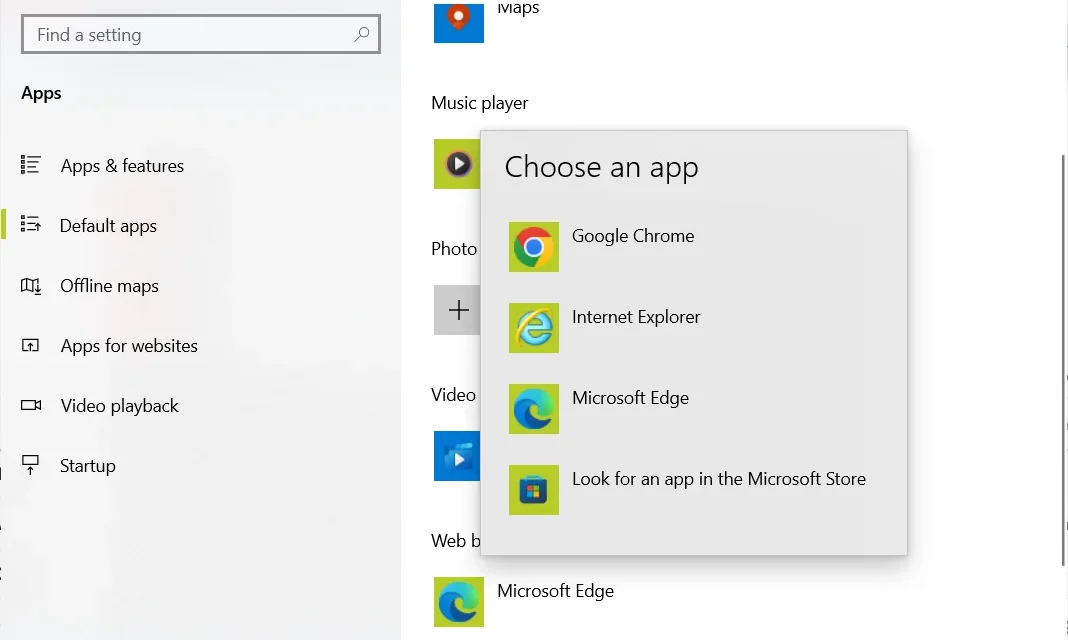
Task: Click the Startup icon in sidebar
Action: 31,465
